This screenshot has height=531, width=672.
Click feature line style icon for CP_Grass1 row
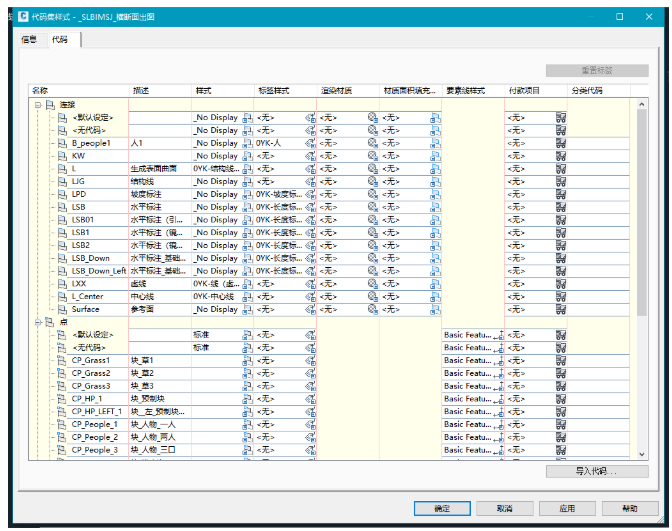point(499,360)
